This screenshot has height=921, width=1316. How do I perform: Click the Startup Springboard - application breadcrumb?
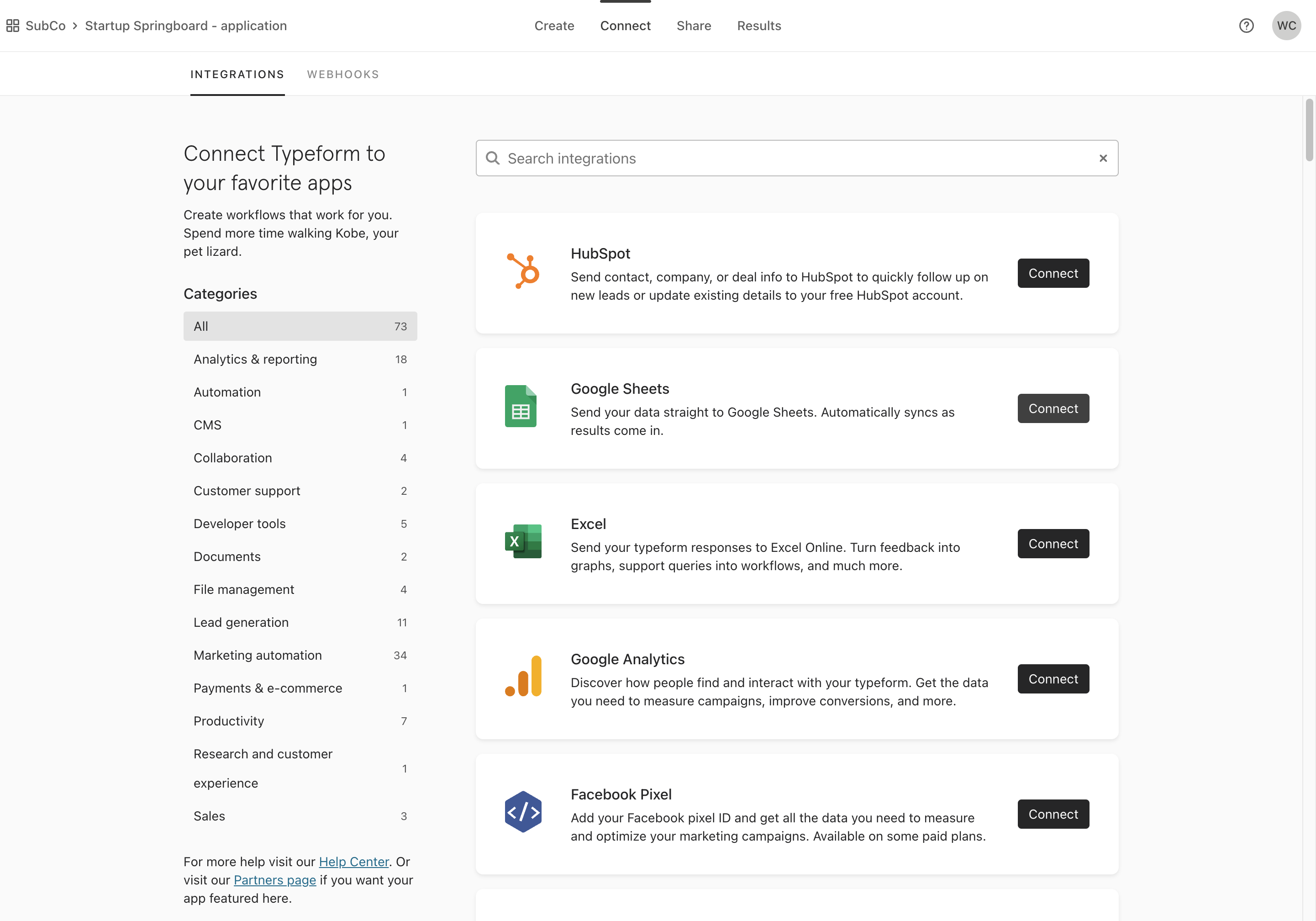pyautogui.click(x=186, y=26)
